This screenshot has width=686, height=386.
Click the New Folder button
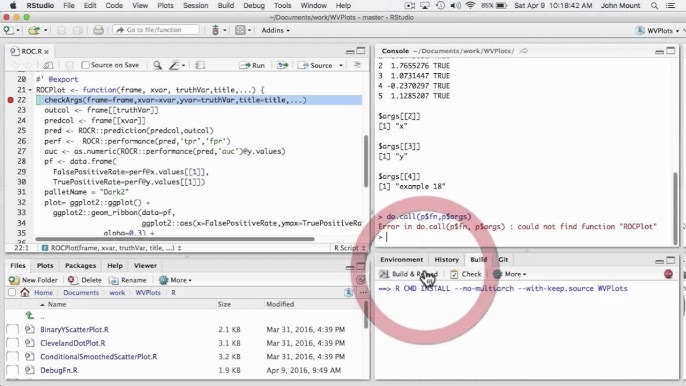point(33,280)
